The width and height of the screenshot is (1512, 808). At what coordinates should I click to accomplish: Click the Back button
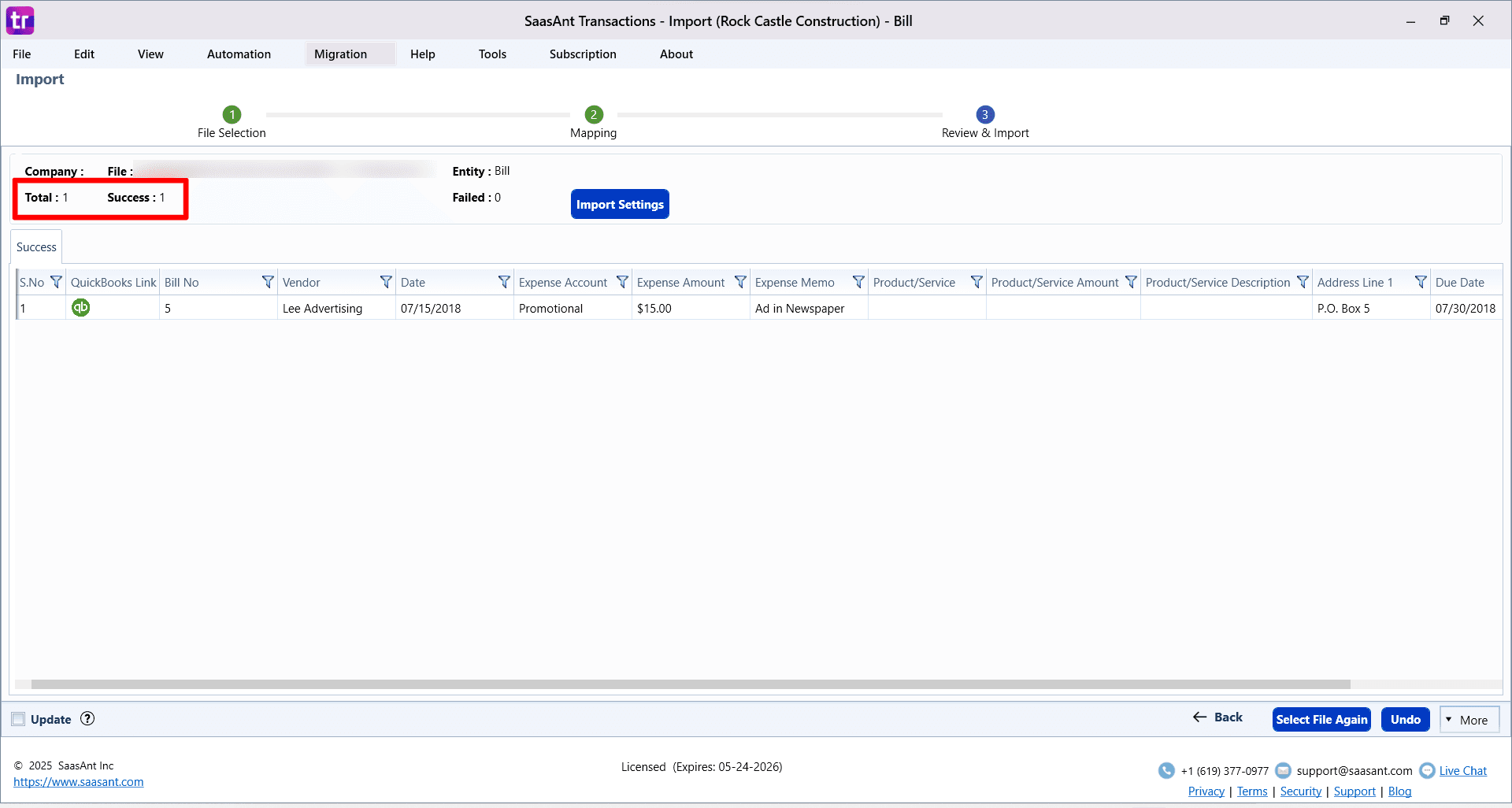click(x=1217, y=717)
